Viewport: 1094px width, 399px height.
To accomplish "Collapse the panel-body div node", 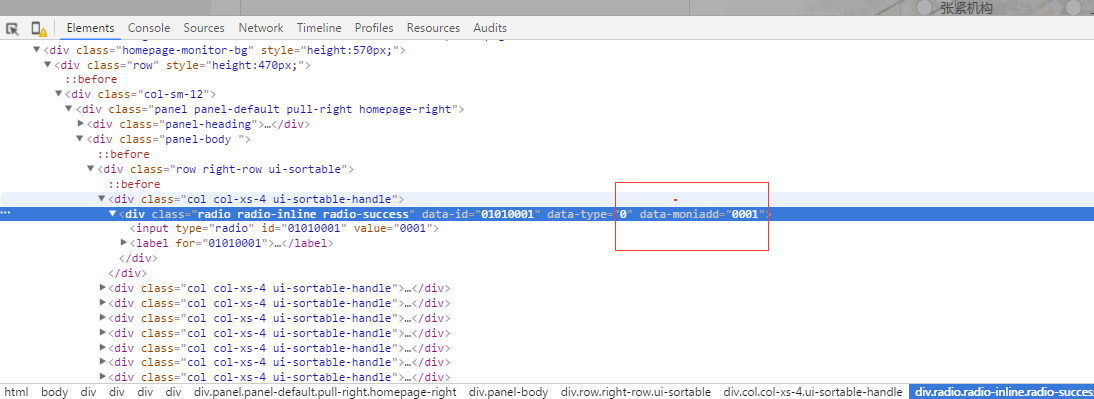I will [x=80, y=139].
